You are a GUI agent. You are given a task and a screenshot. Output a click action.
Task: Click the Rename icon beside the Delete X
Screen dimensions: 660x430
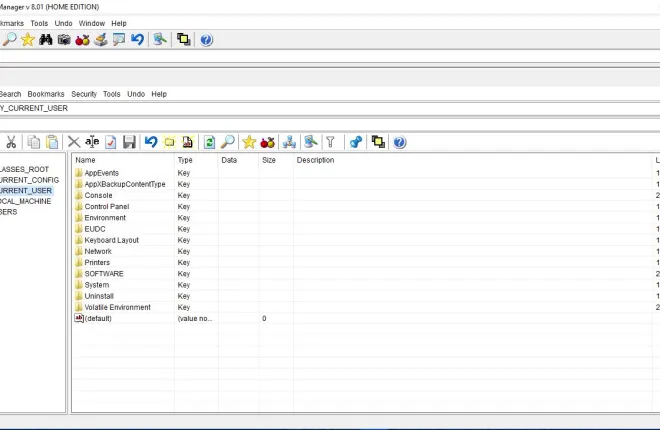(92, 142)
